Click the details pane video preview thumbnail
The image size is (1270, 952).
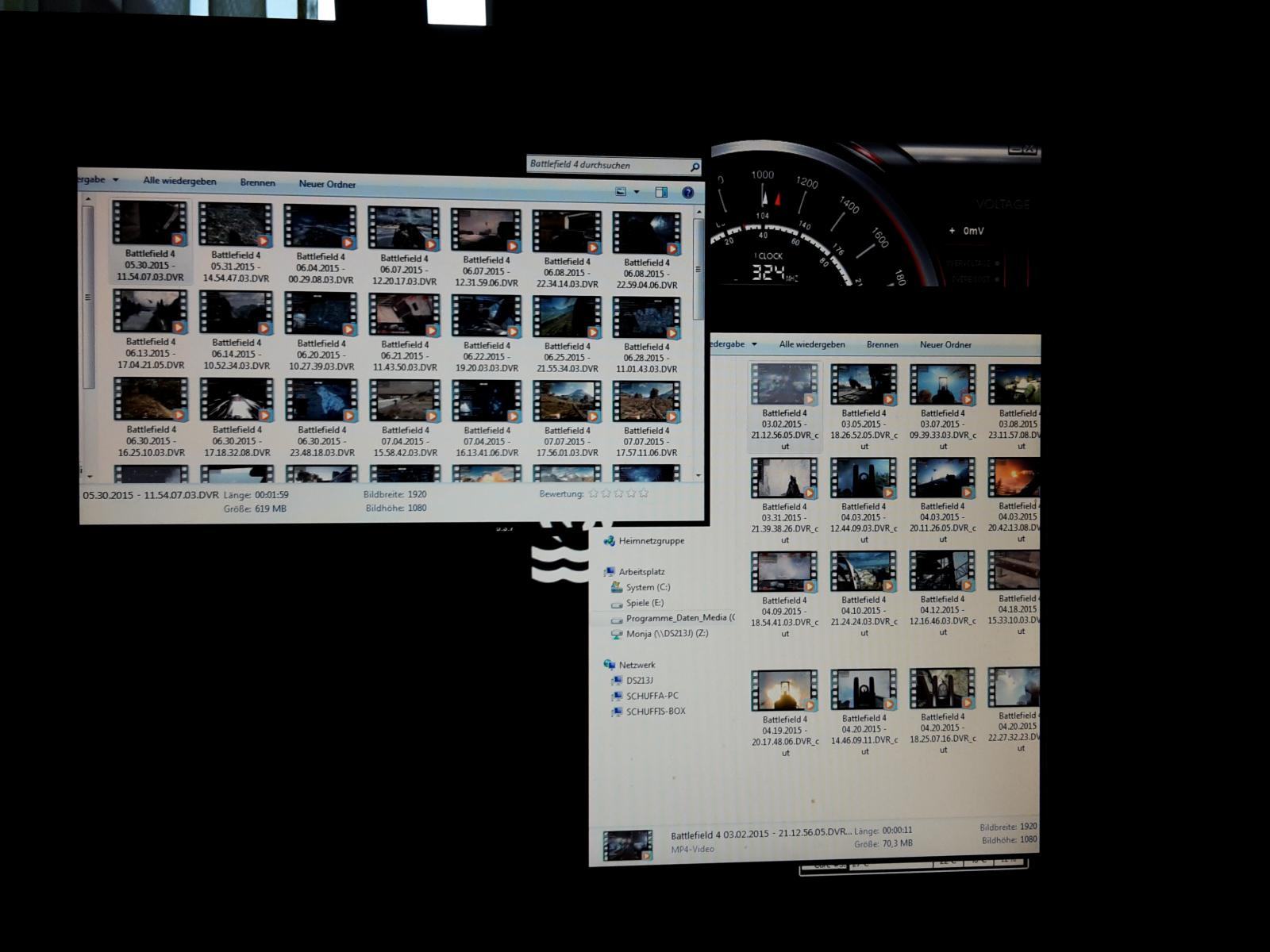point(627,845)
